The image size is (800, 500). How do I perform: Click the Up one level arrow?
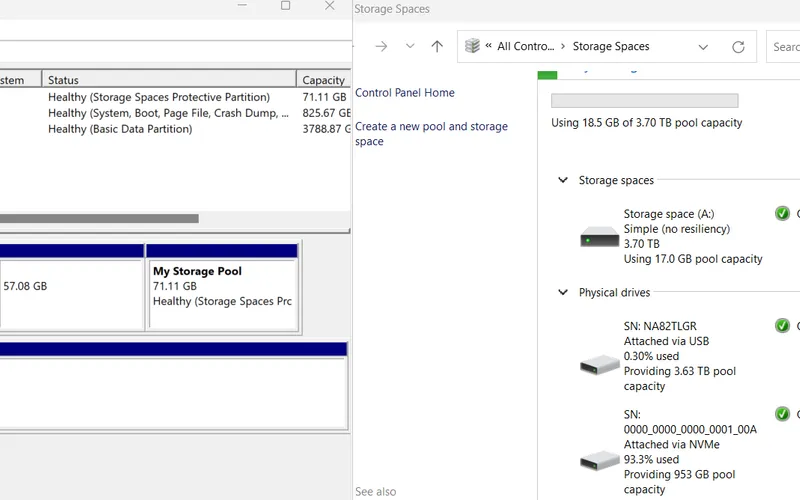(x=437, y=47)
